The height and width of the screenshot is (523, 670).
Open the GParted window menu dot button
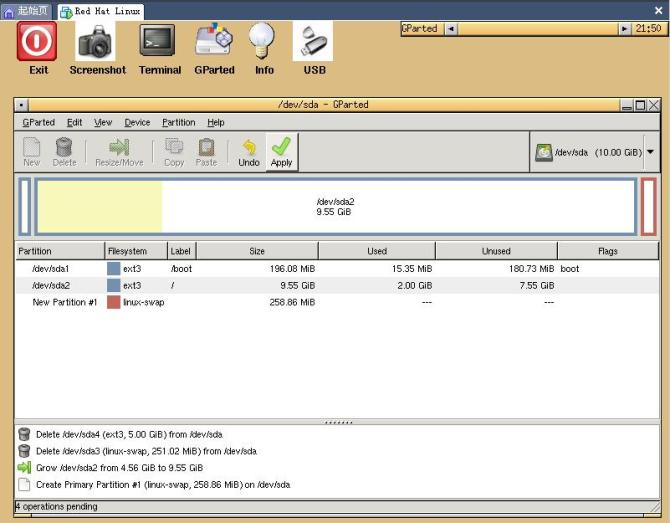click(x=21, y=105)
